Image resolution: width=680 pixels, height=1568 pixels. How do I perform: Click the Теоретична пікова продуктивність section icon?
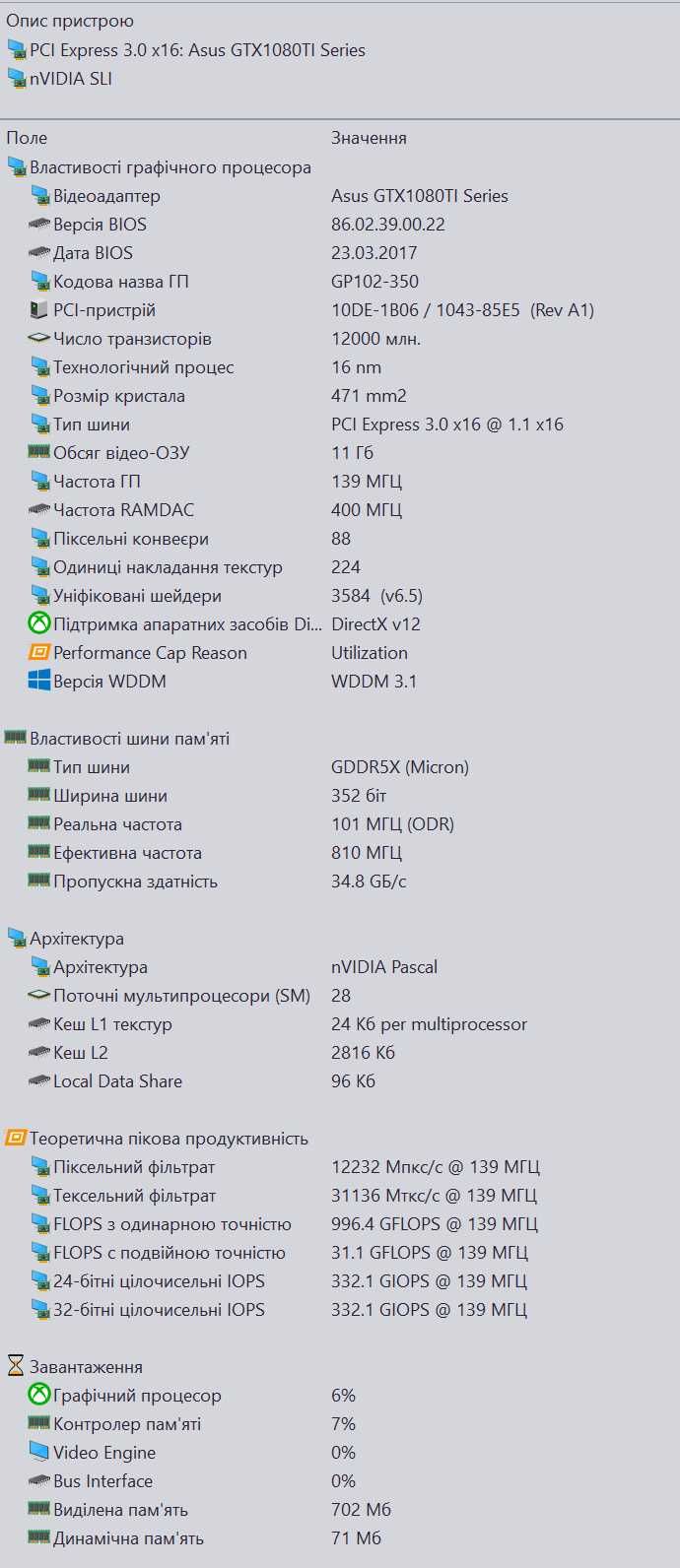16,1138
